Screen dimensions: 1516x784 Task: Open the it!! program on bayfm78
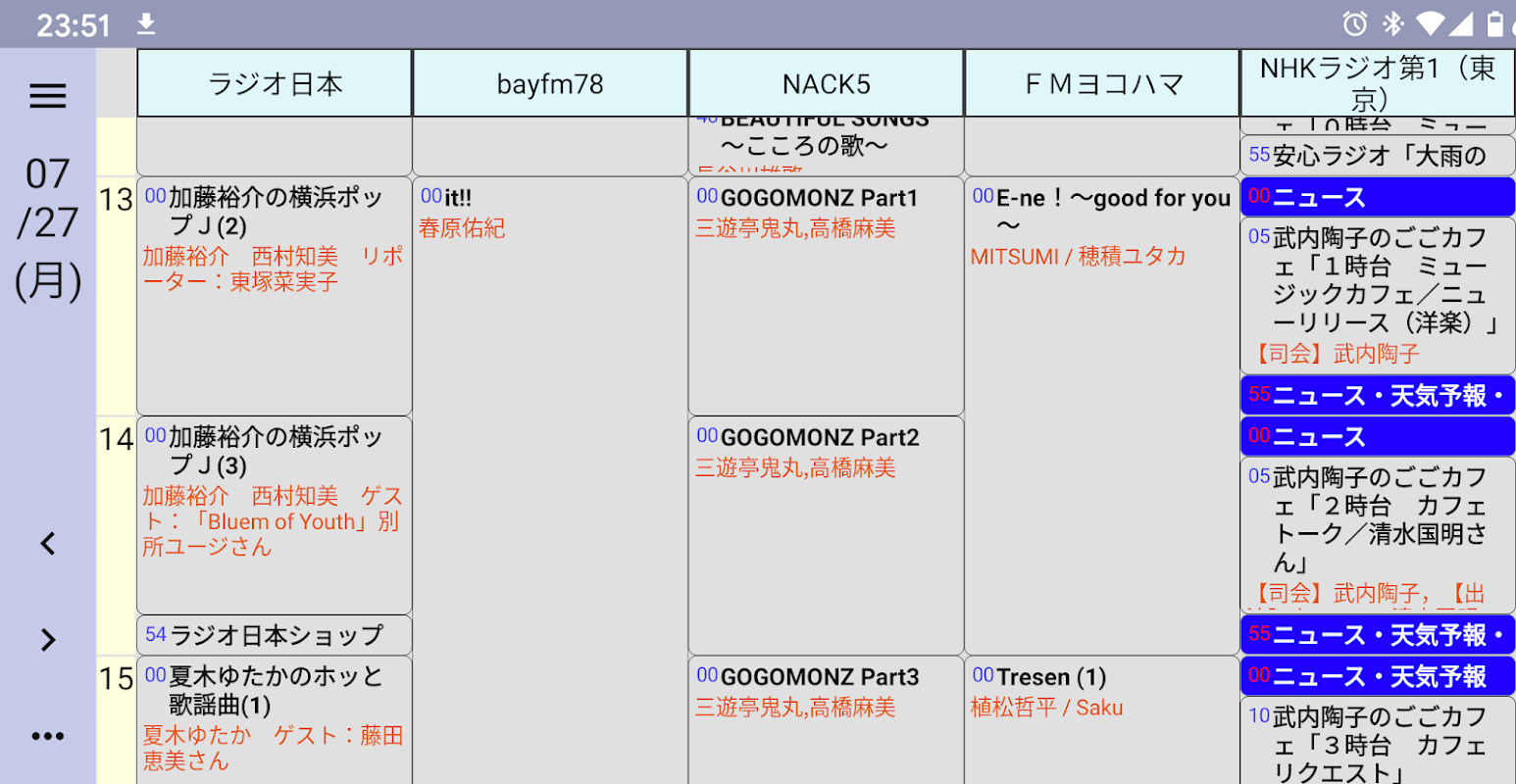coord(550,480)
